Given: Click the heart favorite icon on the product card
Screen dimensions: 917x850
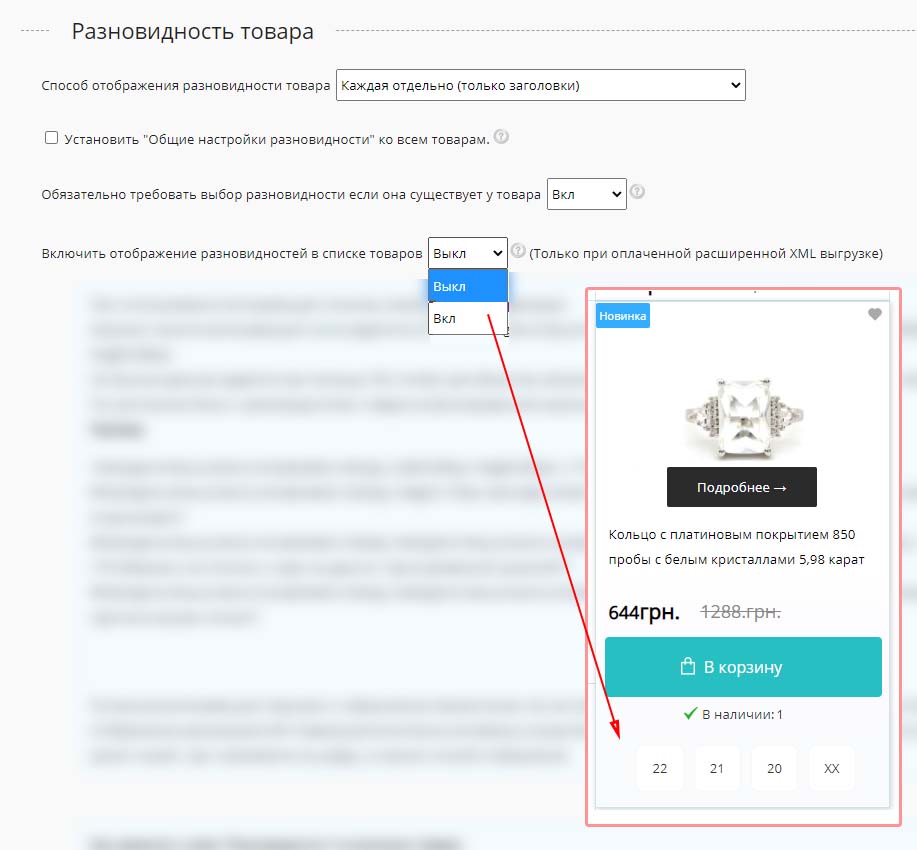Looking at the screenshot, I should [x=874, y=314].
